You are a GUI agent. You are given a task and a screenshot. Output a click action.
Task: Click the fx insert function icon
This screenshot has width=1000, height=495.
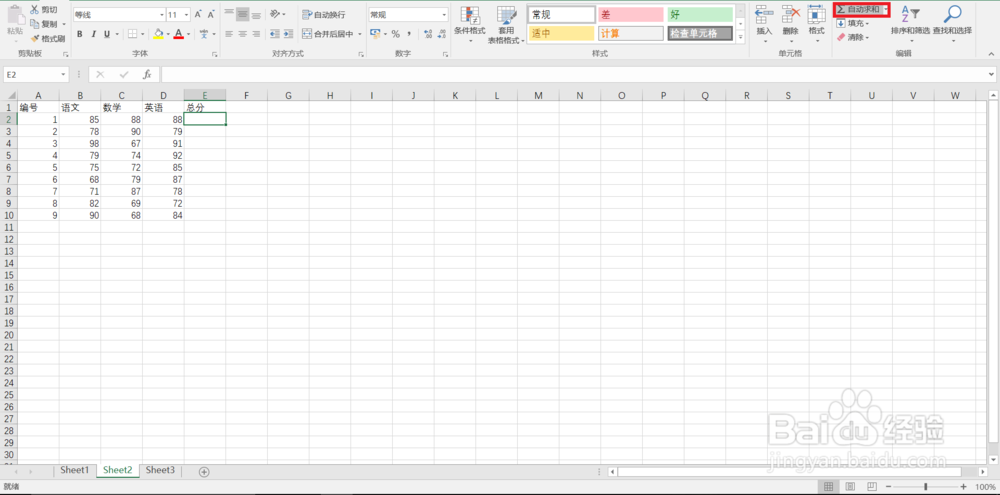tap(147, 75)
